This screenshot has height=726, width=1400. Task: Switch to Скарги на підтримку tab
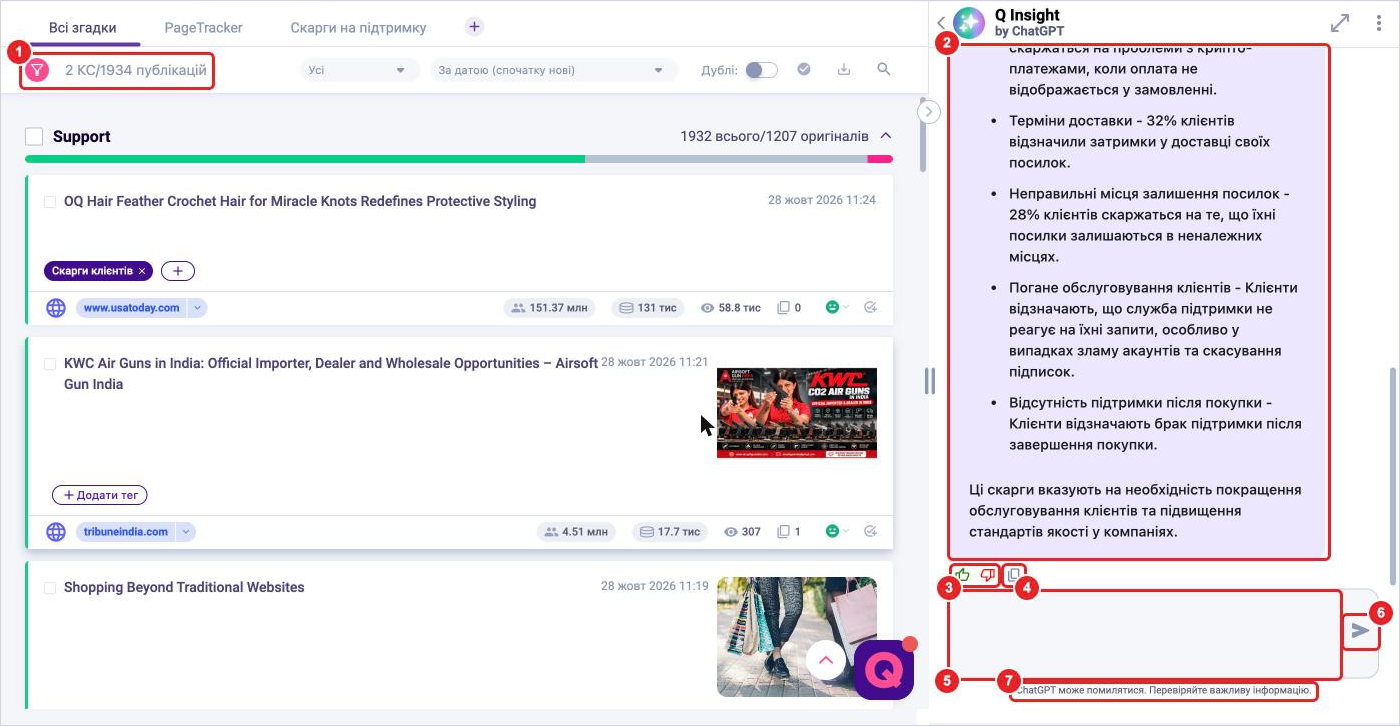358,28
